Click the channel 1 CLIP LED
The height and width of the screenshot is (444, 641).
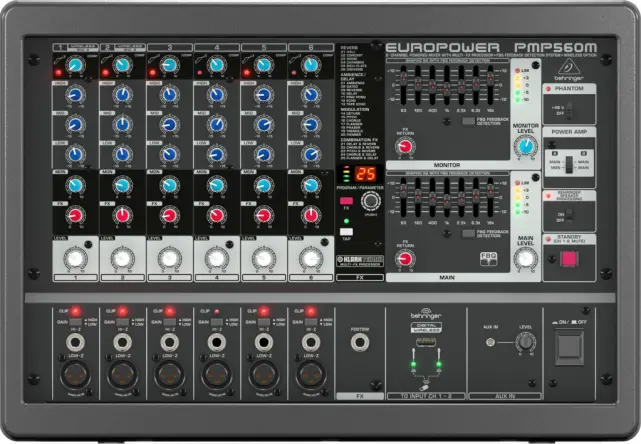tap(75, 311)
